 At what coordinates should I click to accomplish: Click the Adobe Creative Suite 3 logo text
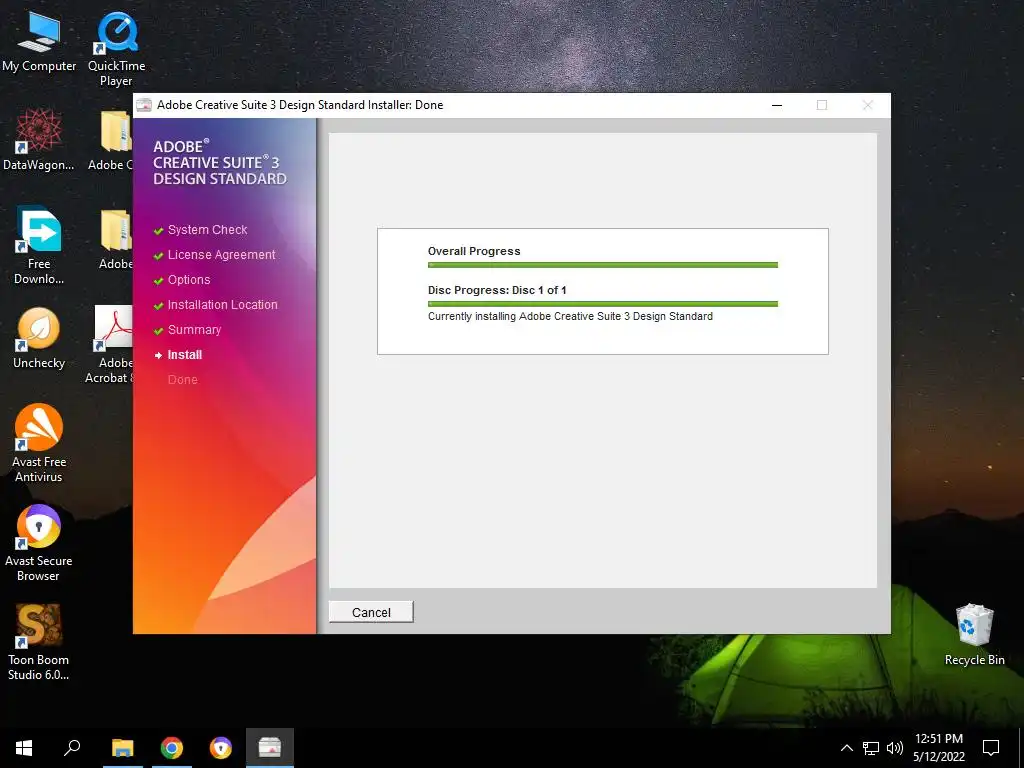coord(219,163)
